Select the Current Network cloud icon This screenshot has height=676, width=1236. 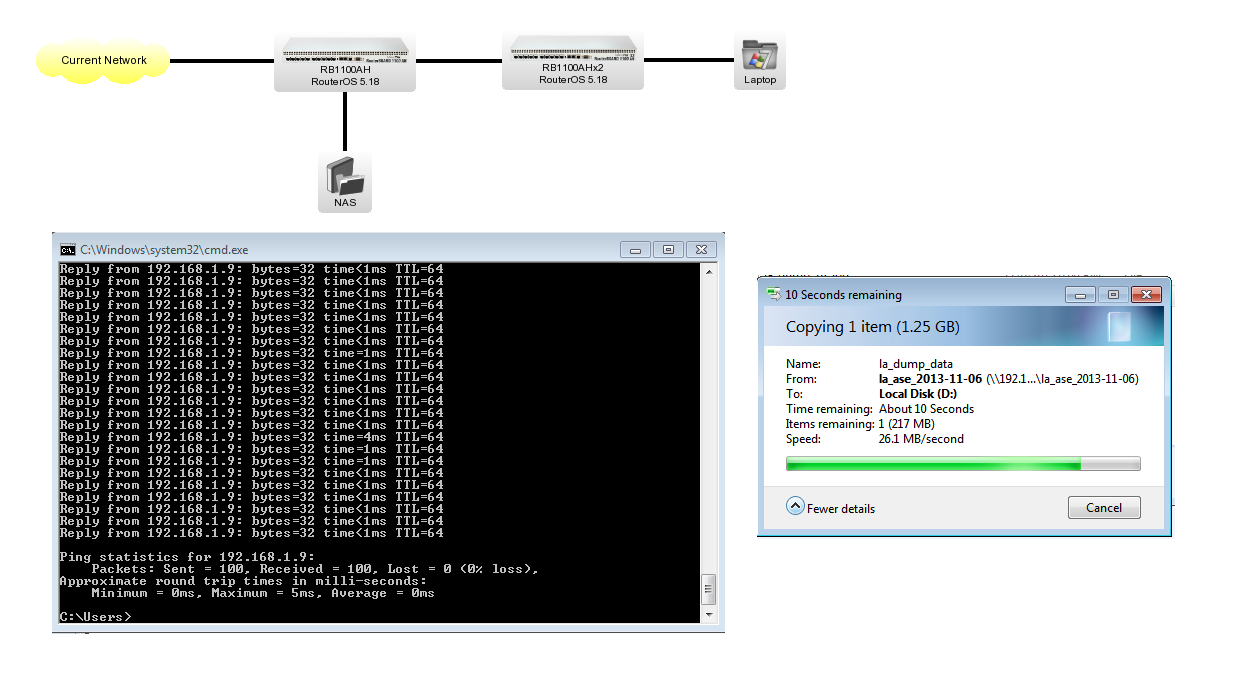coord(101,60)
